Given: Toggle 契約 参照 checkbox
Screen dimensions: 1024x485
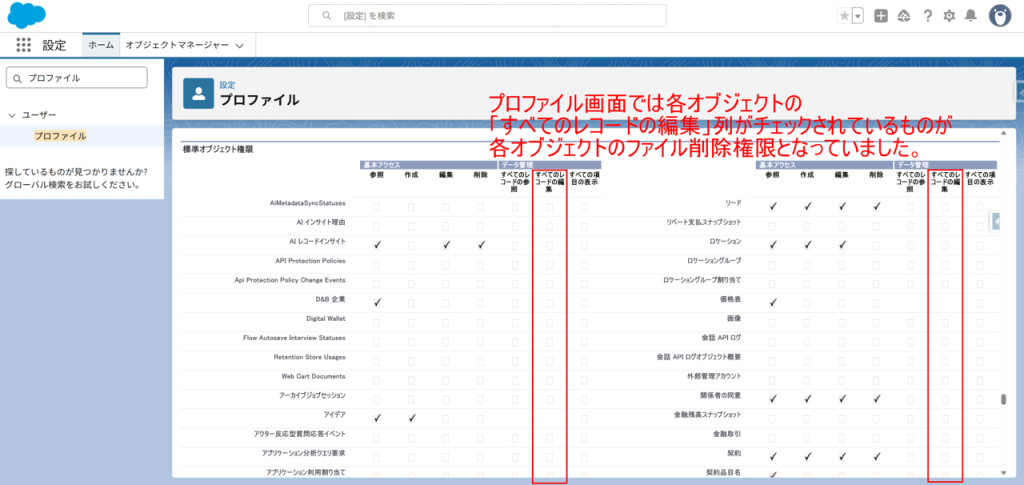Looking at the screenshot, I should [x=773, y=456].
